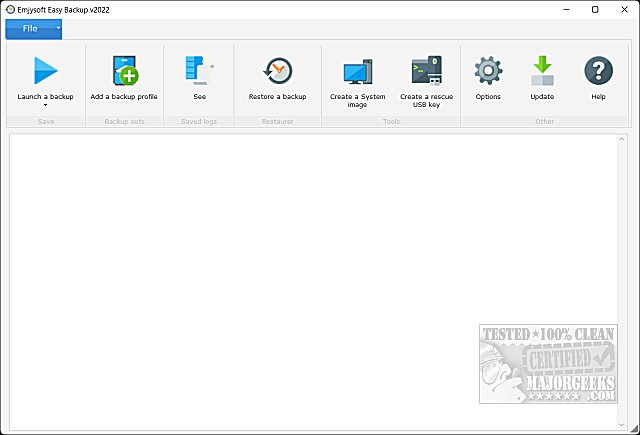Click the empty backup profiles list area
This screenshot has height=435, width=640.
(x=313, y=282)
